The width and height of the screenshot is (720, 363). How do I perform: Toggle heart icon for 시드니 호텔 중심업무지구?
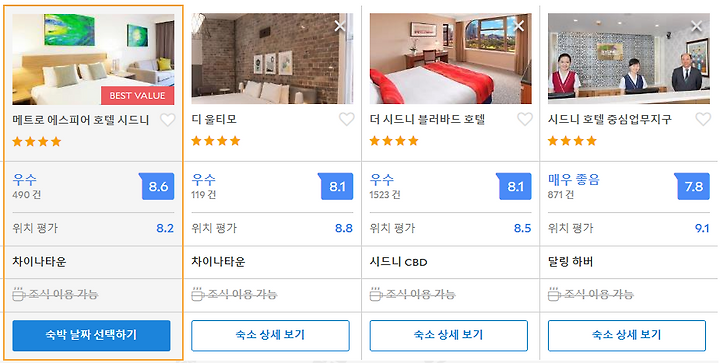[x=703, y=119]
